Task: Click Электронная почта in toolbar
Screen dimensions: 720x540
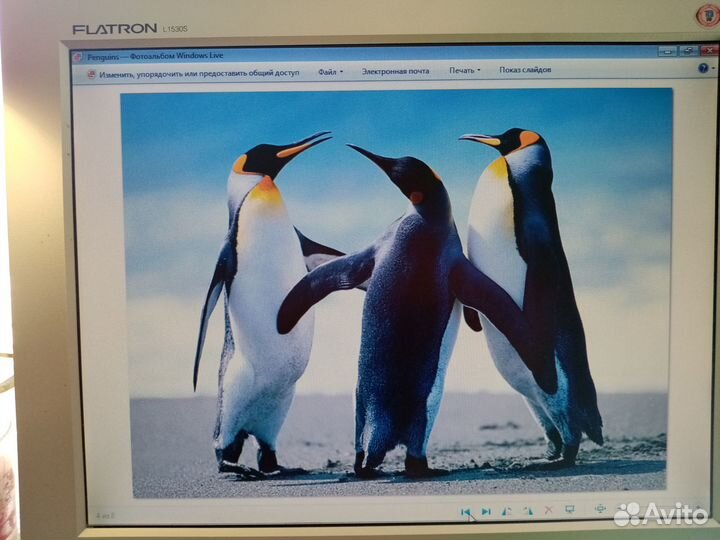Action: point(395,71)
